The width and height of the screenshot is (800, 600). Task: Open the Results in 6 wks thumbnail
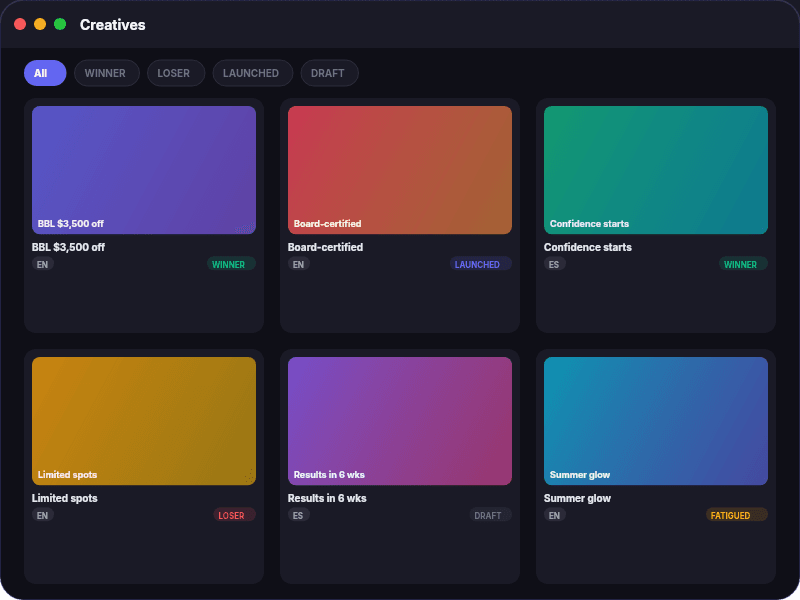point(399,421)
